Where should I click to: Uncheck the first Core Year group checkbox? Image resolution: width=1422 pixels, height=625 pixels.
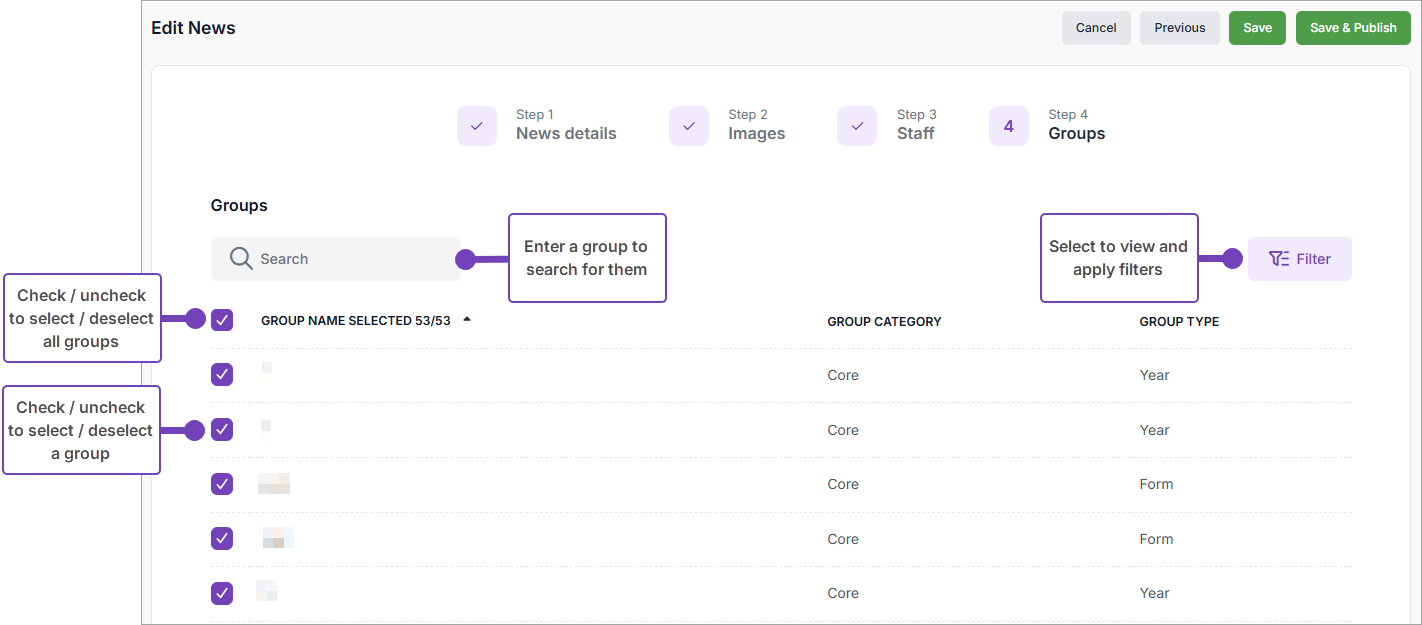tap(222, 375)
